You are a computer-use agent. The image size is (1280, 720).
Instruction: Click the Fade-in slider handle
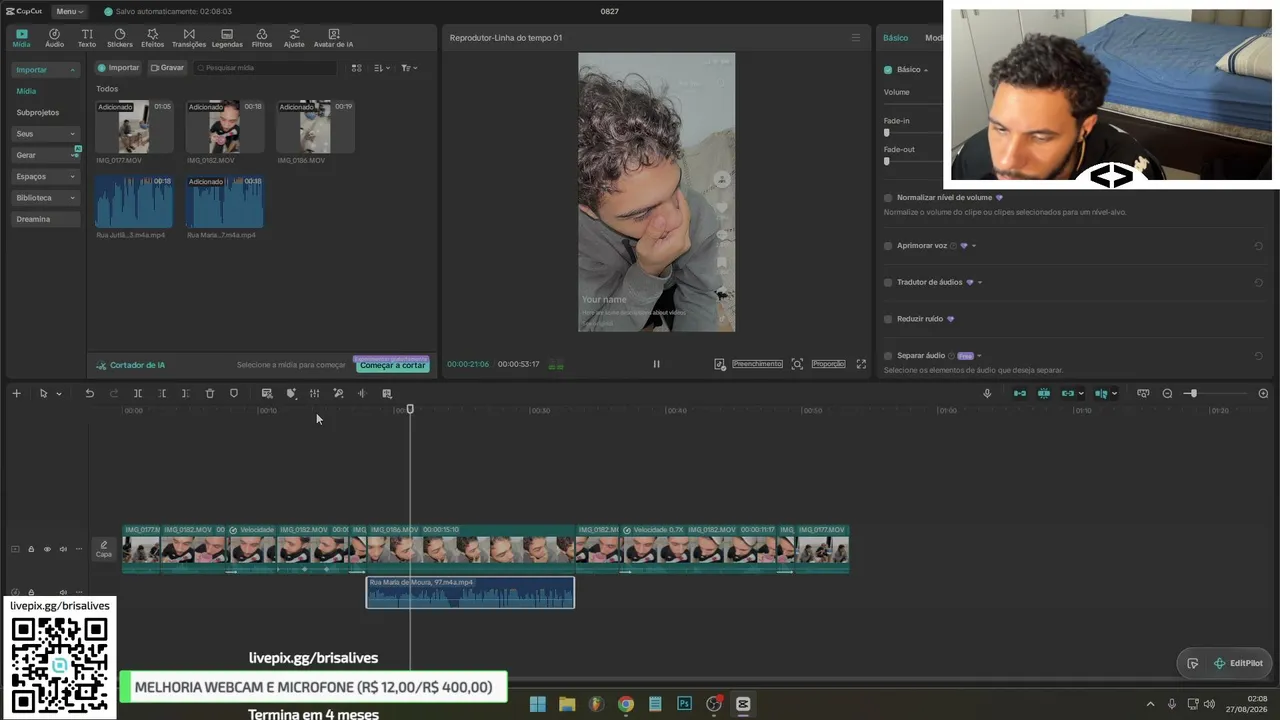[x=886, y=133]
